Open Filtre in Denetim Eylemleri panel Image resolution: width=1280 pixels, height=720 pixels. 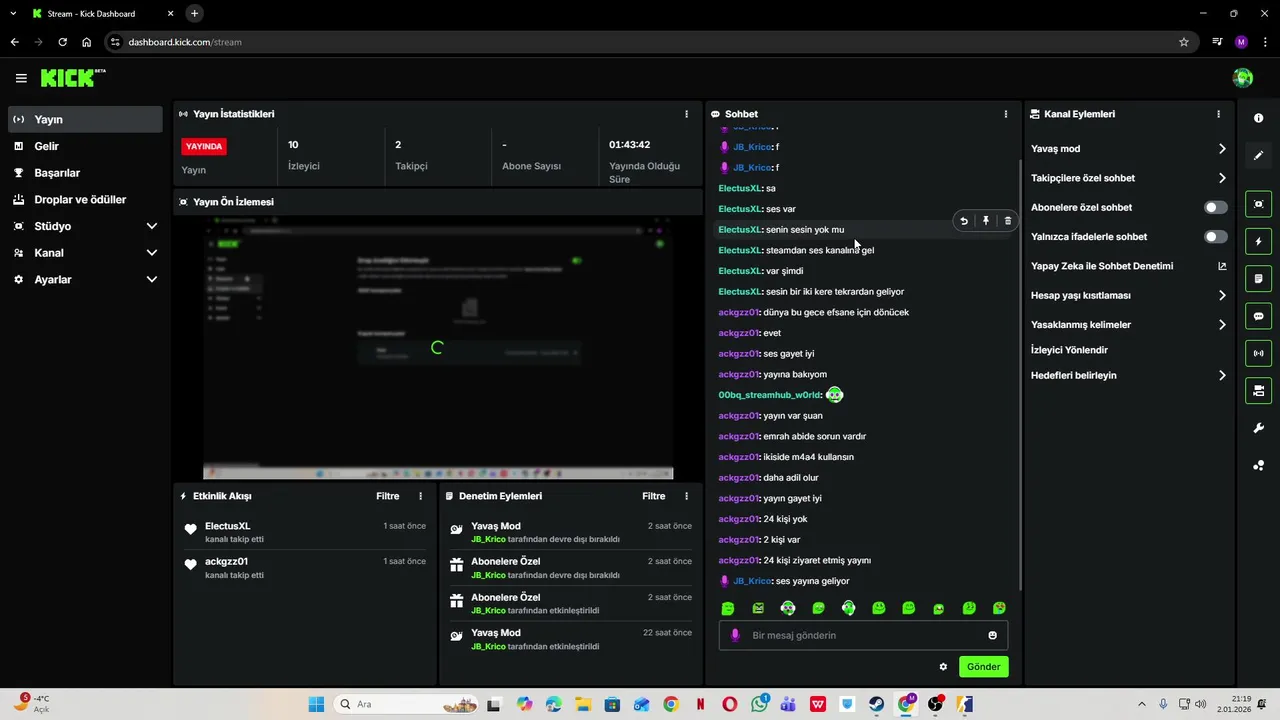click(x=653, y=496)
